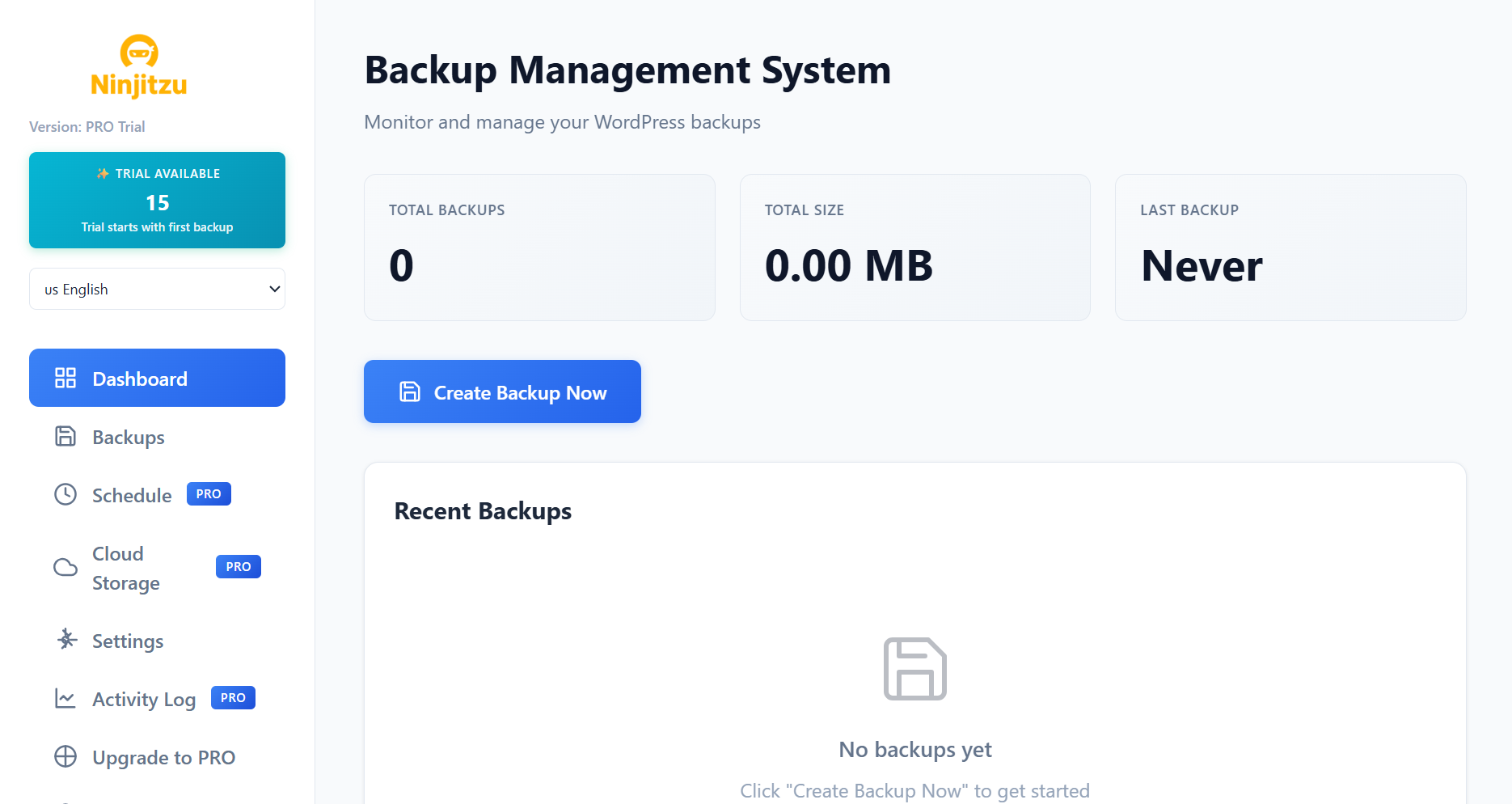Select the Dashboard grid icon
The height and width of the screenshot is (804, 1512).
coord(65,377)
